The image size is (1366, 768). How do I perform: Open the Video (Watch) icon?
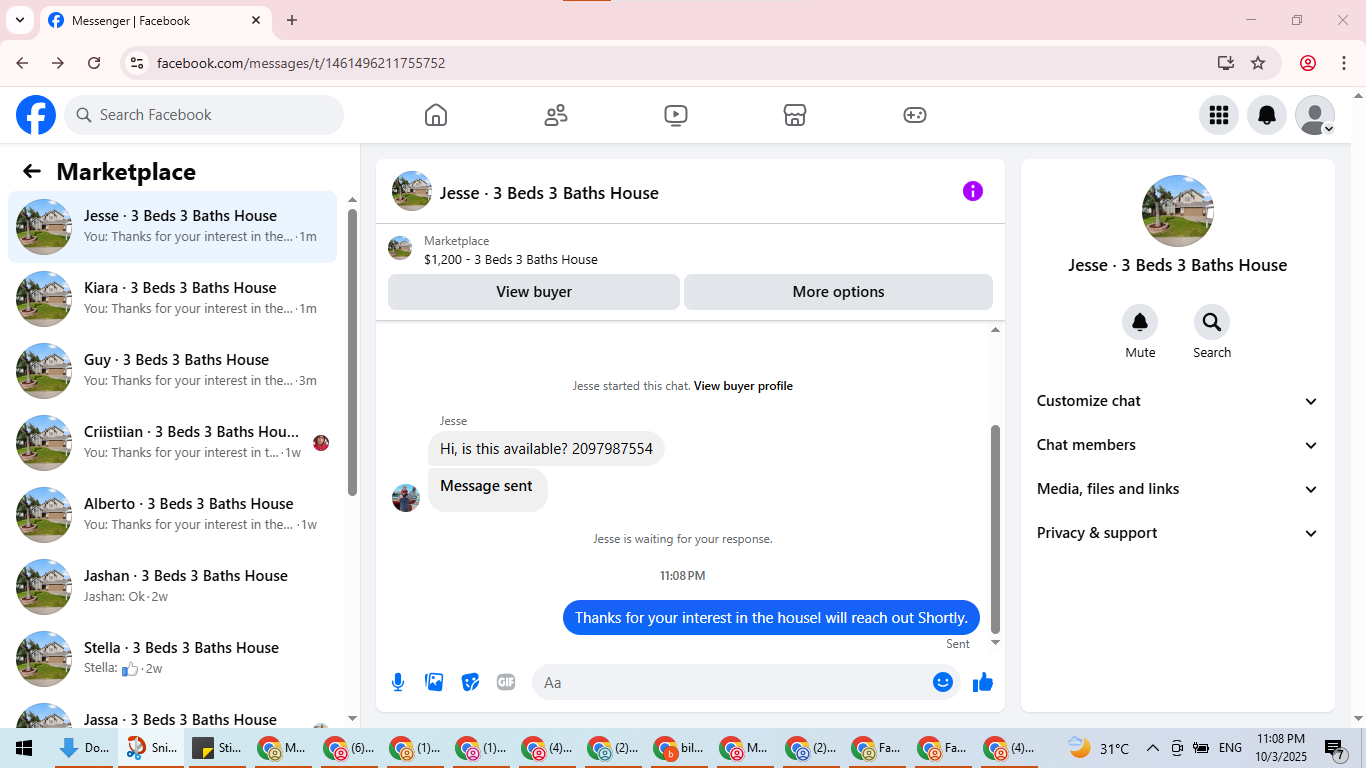(676, 115)
